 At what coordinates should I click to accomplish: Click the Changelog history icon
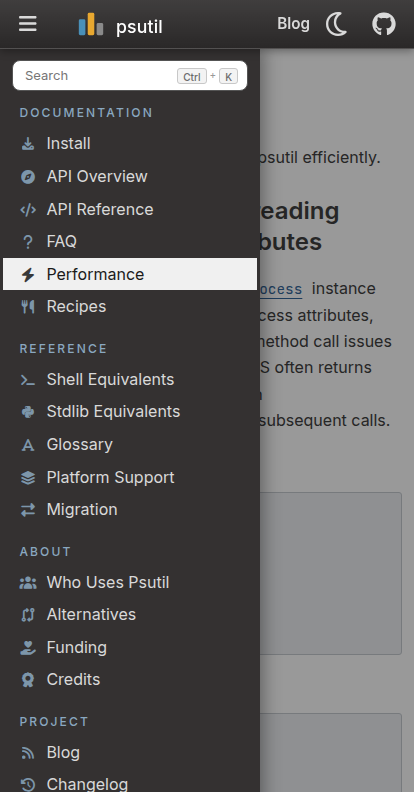click(x=28, y=784)
